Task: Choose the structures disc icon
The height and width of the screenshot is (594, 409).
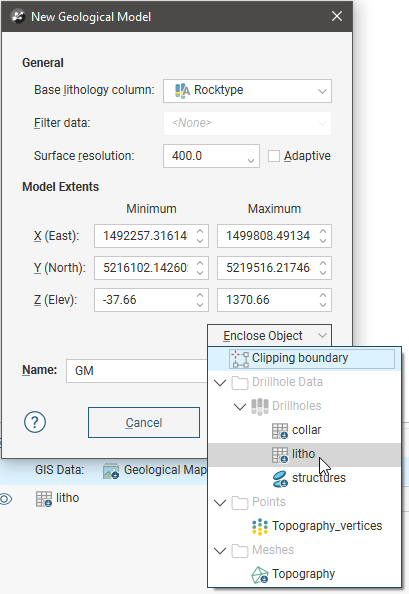Action: [280, 478]
